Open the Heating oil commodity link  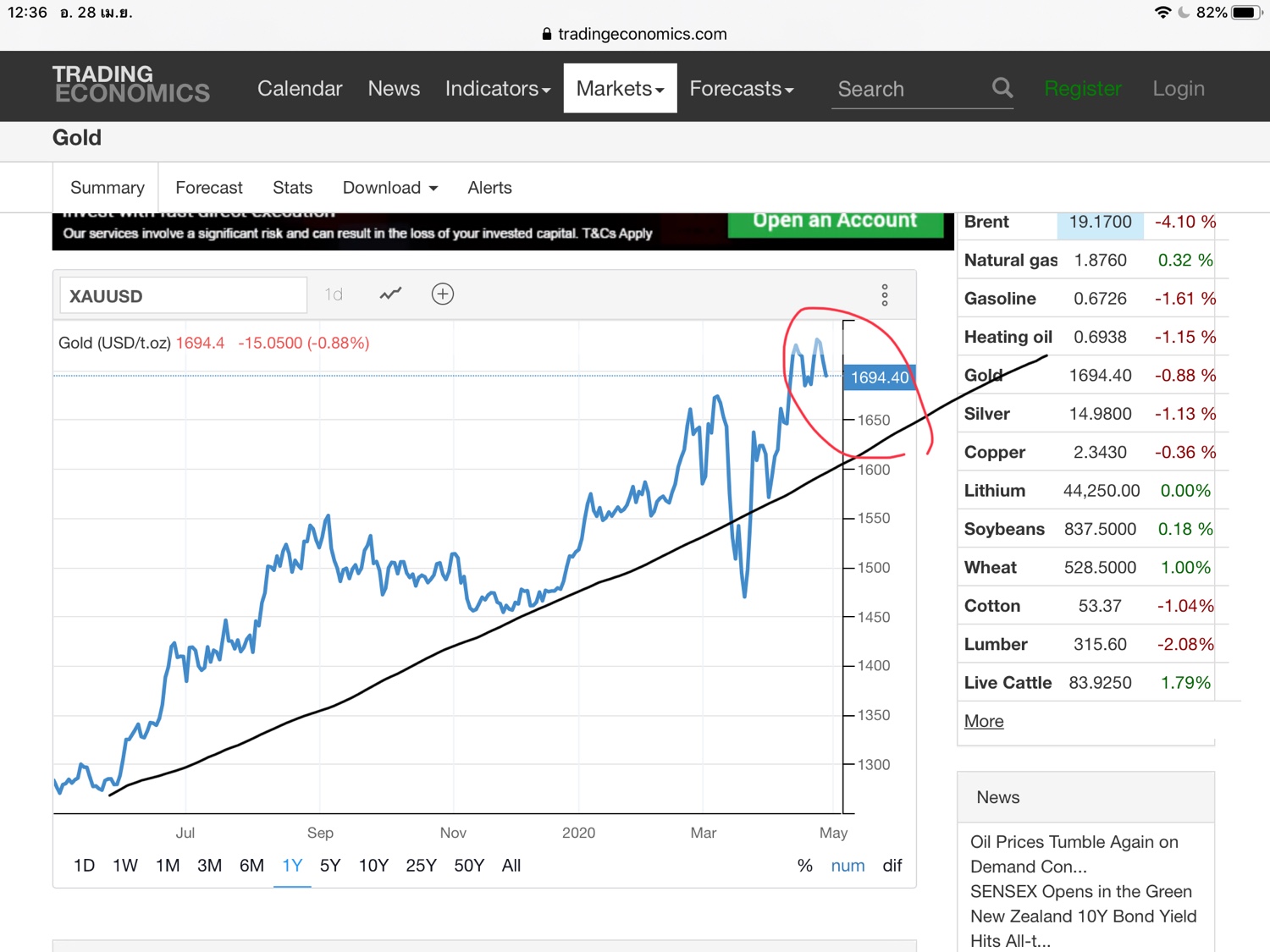[x=1008, y=337]
